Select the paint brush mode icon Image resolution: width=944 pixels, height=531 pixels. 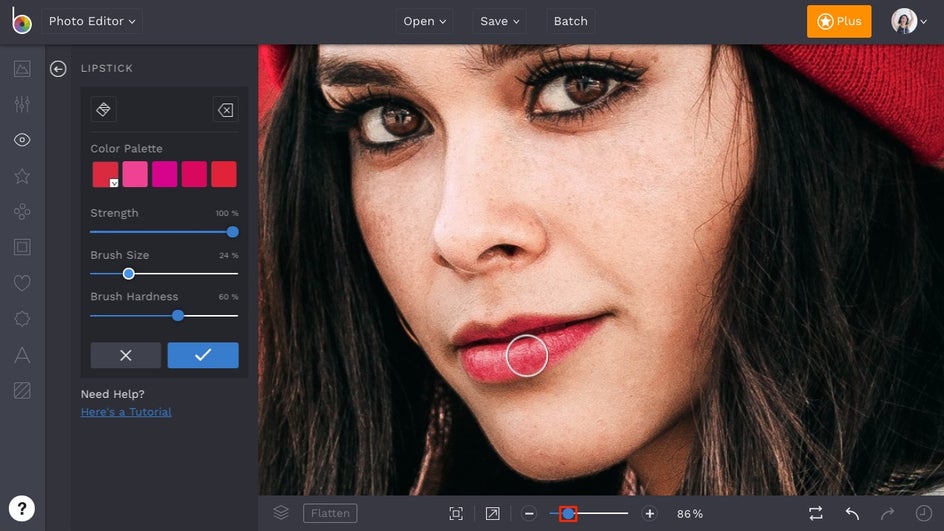[104, 110]
